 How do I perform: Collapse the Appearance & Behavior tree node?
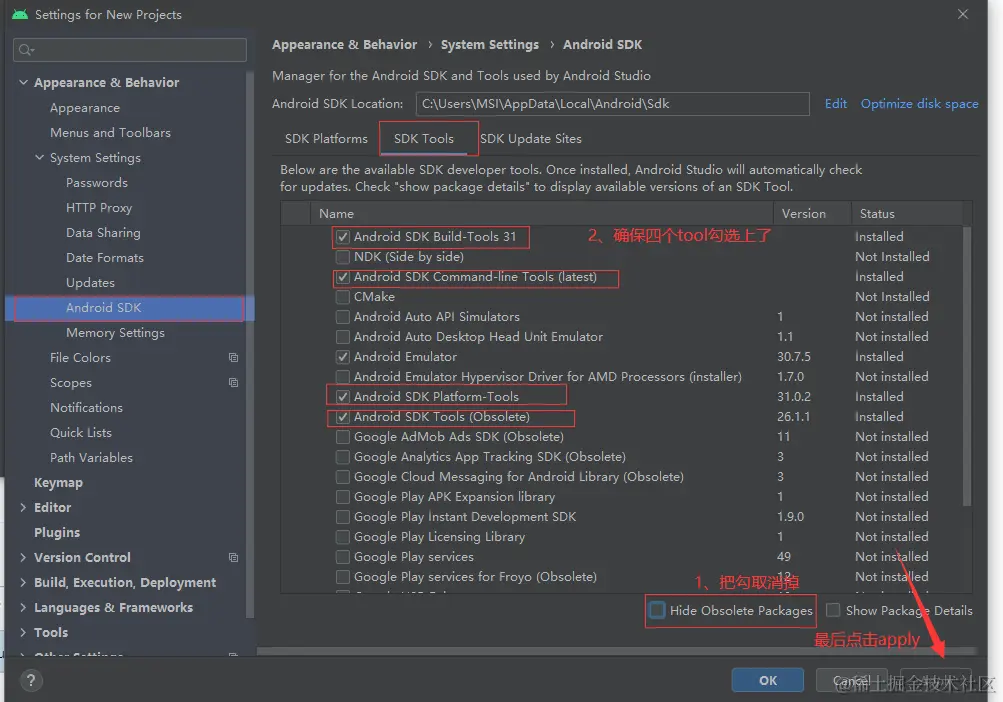coord(24,83)
